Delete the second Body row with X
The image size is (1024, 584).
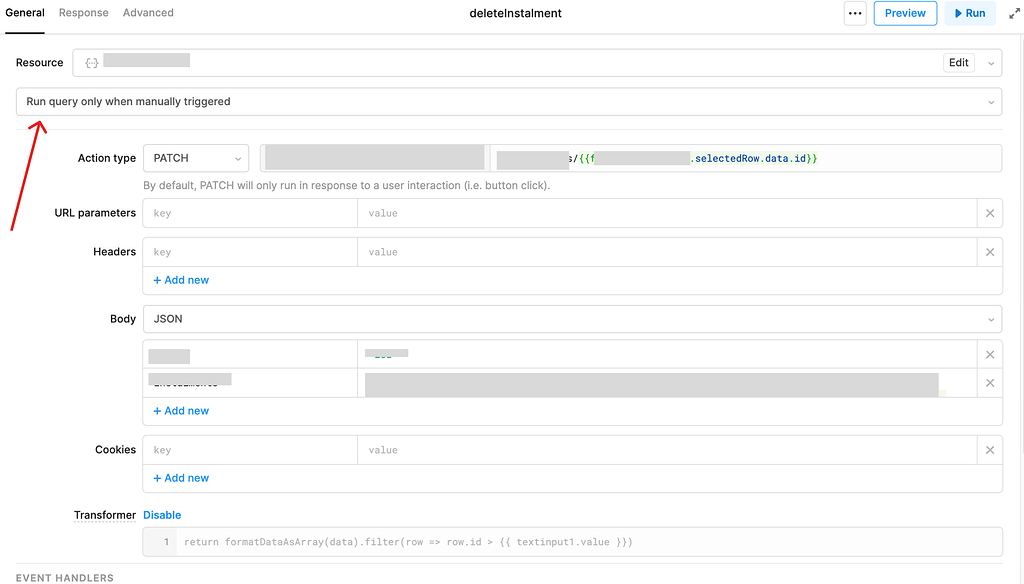click(989, 383)
